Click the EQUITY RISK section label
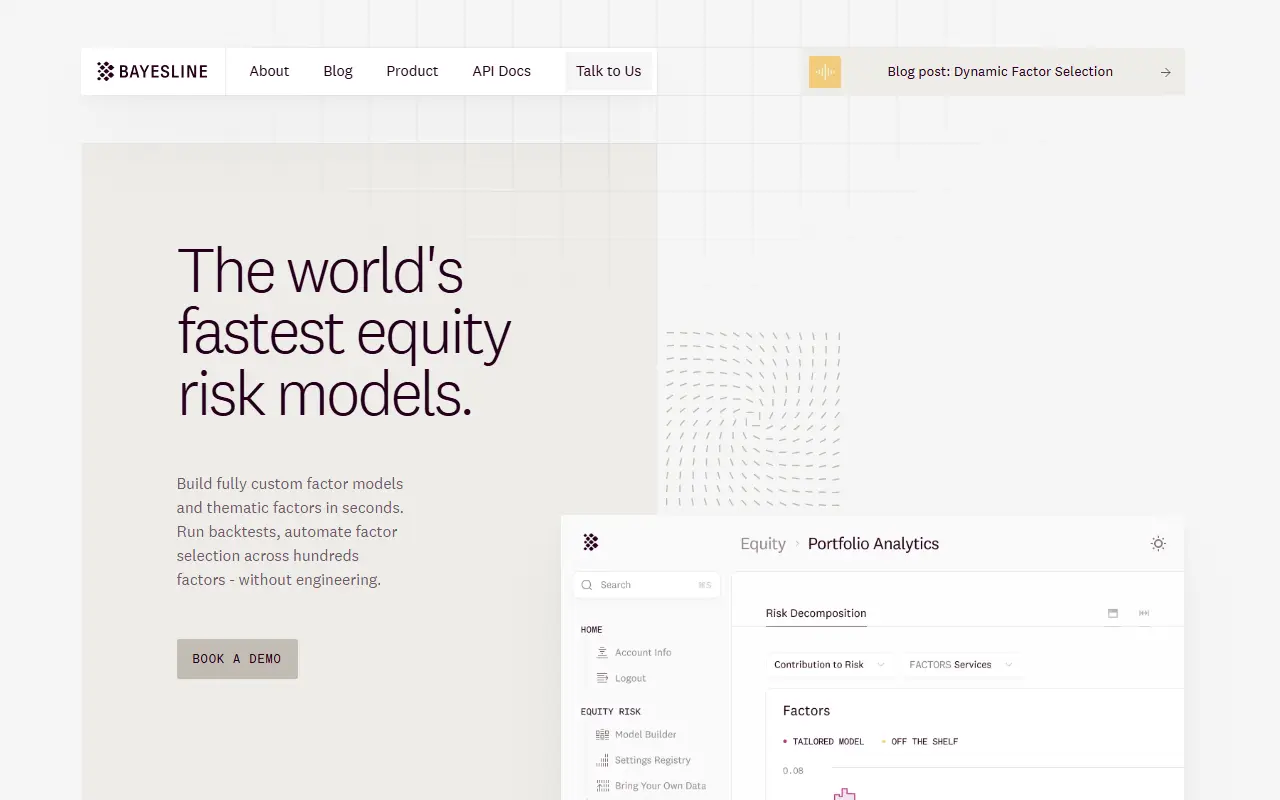 point(611,712)
